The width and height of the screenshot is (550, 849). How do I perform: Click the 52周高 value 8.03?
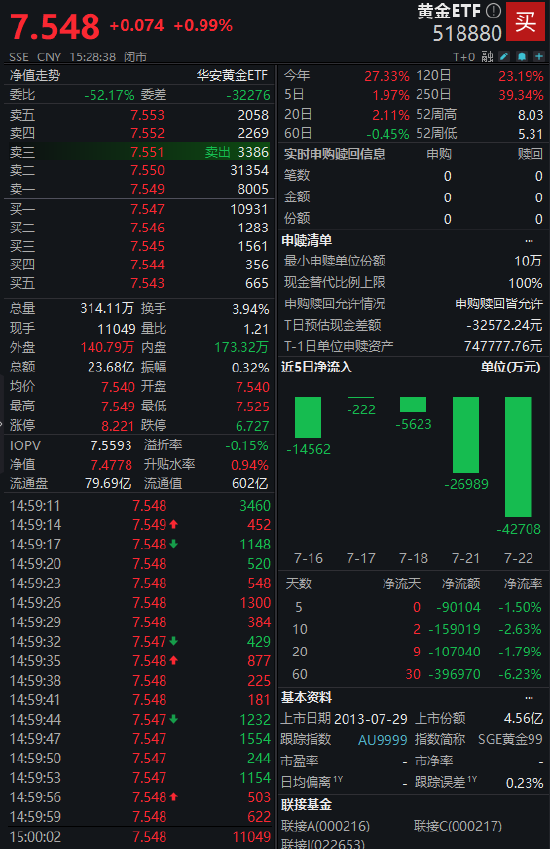point(531,115)
